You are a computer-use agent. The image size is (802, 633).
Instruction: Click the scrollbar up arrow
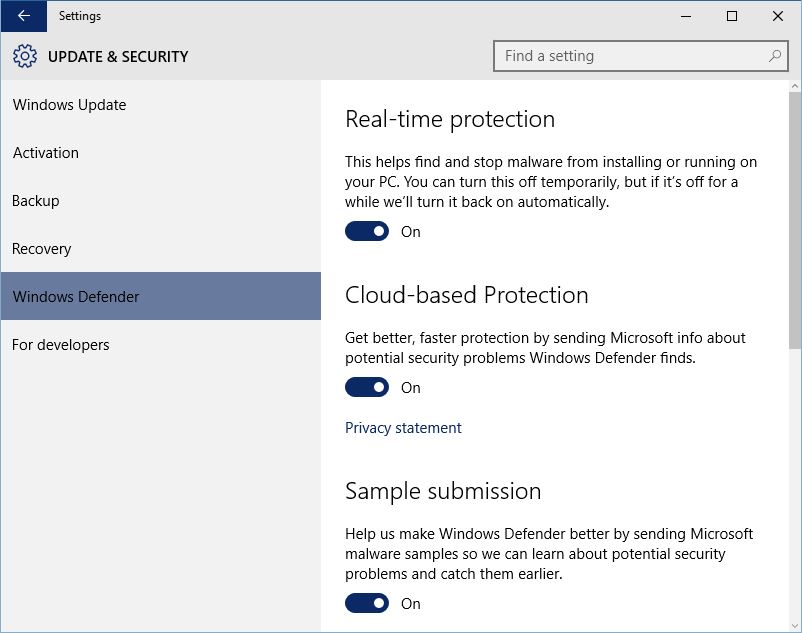click(x=794, y=86)
